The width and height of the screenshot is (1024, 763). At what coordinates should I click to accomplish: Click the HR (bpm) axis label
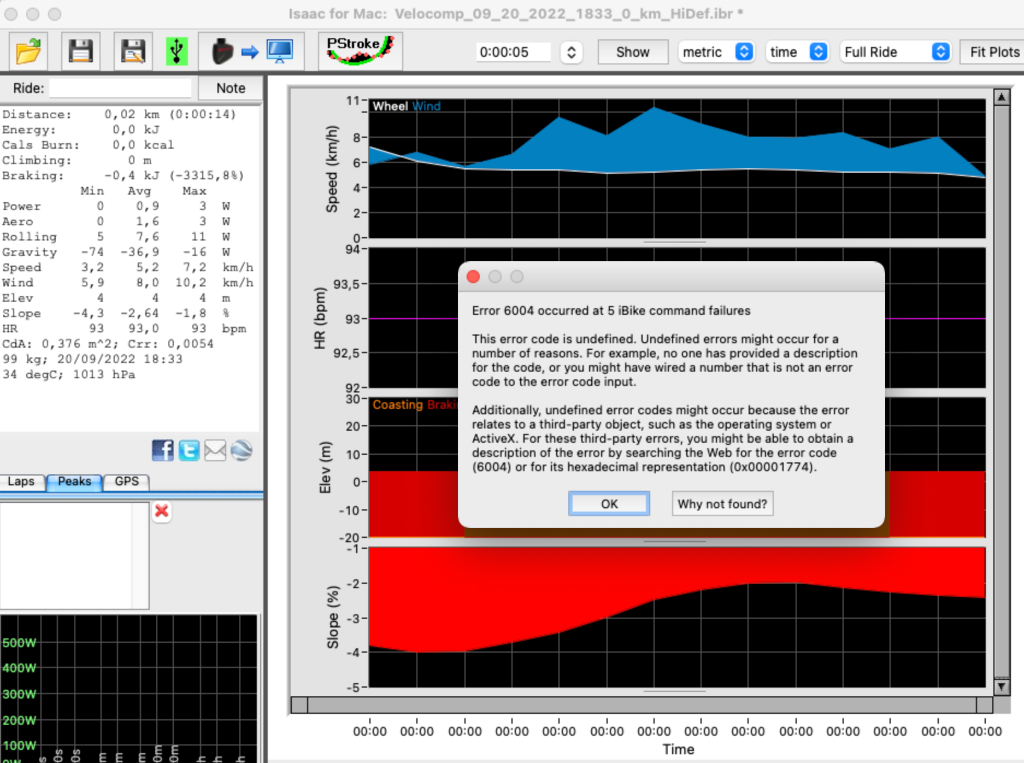point(319,318)
